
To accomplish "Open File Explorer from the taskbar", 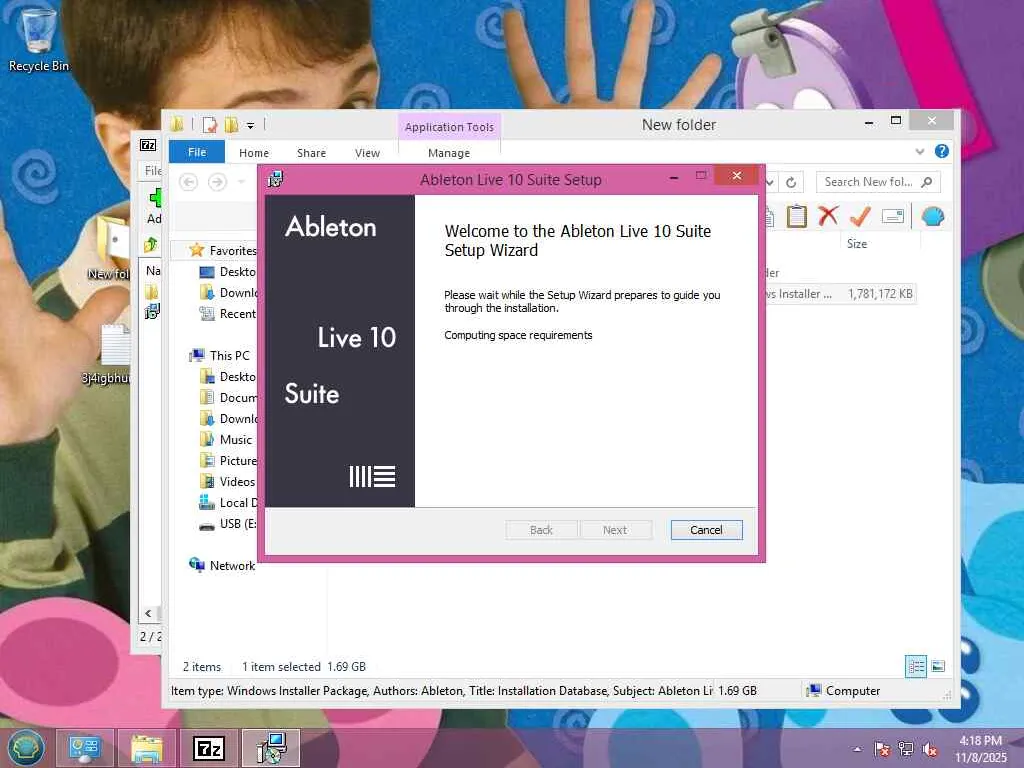I will point(146,748).
